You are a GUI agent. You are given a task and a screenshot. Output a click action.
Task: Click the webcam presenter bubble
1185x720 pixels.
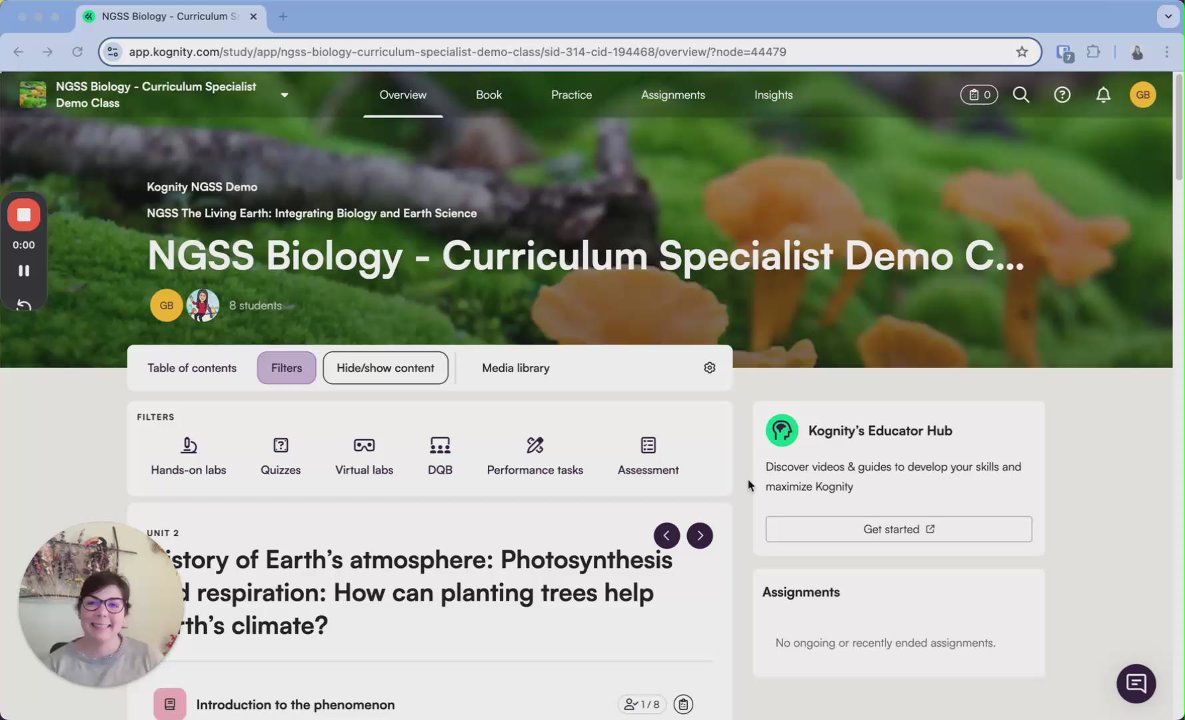(x=101, y=604)
